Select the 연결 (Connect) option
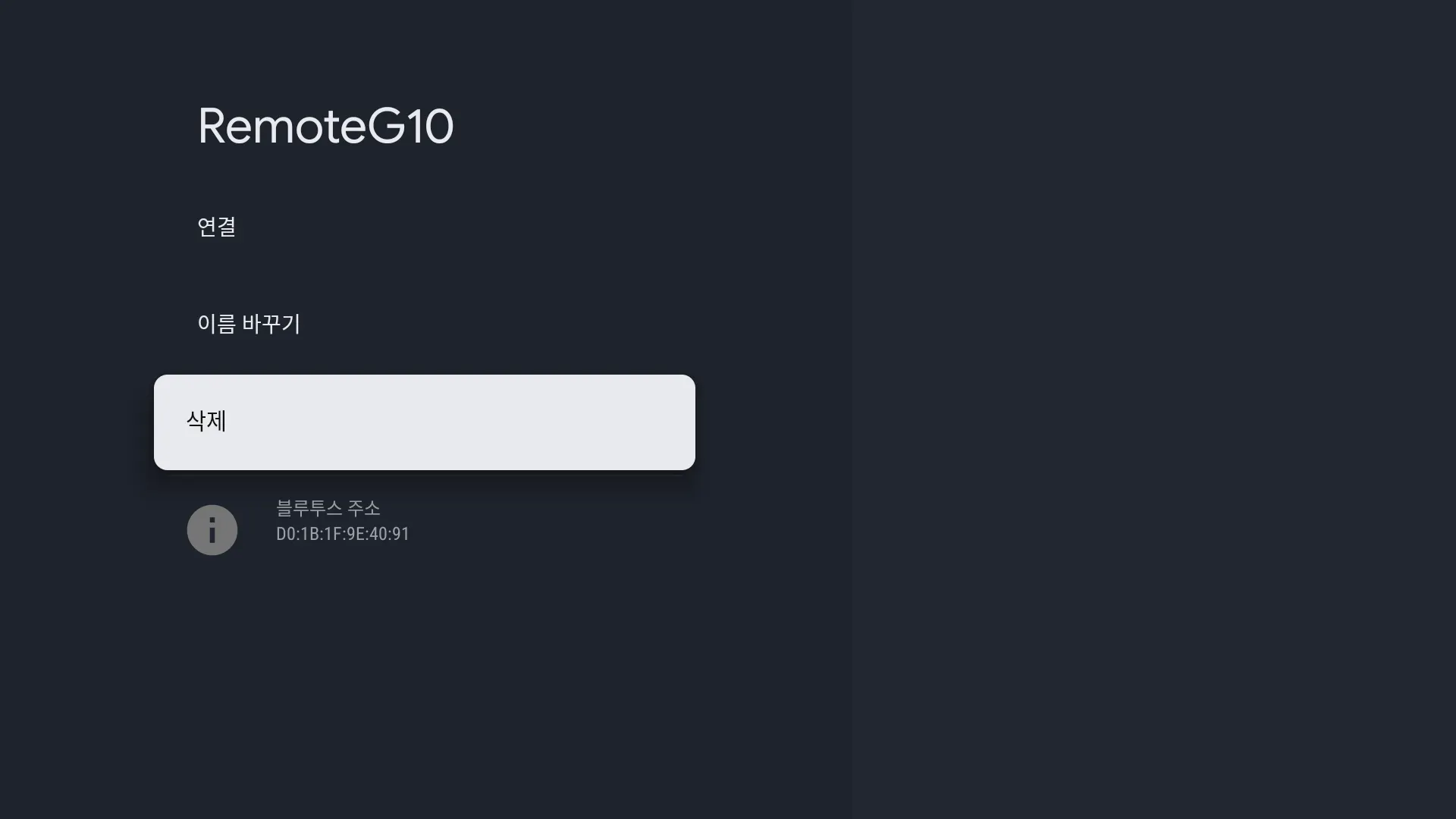This screenshot has width=1456, height=819. 217,227
